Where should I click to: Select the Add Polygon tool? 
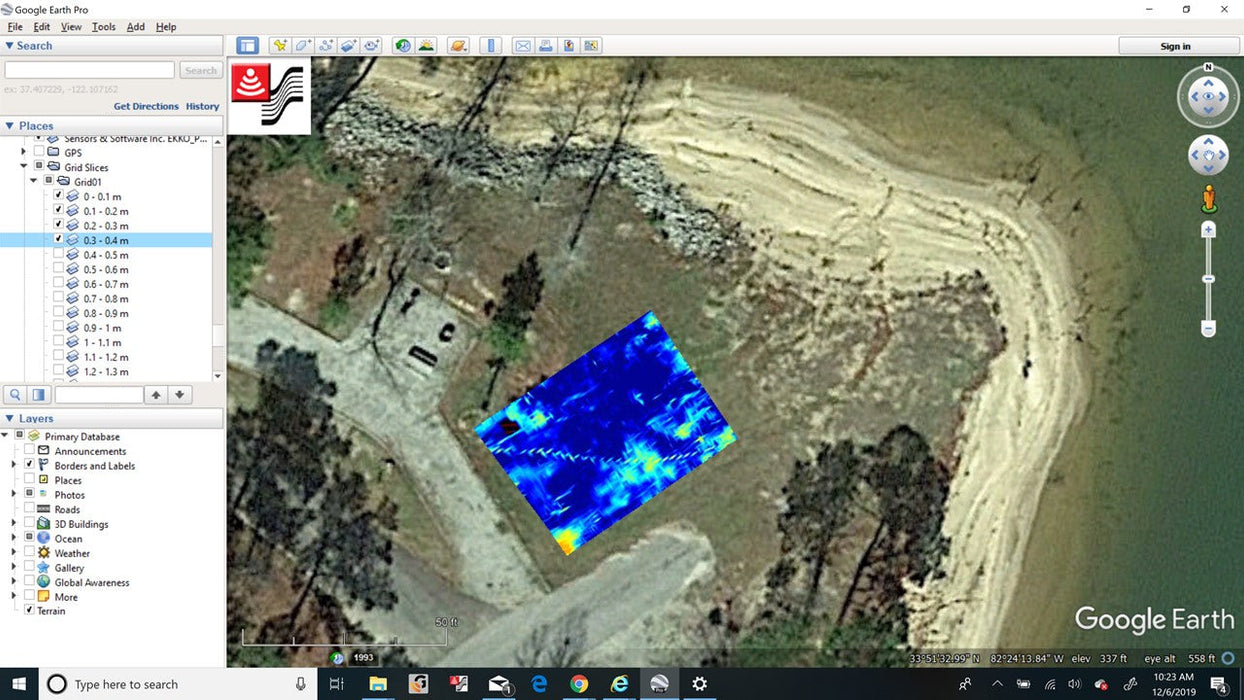point(303,46)
